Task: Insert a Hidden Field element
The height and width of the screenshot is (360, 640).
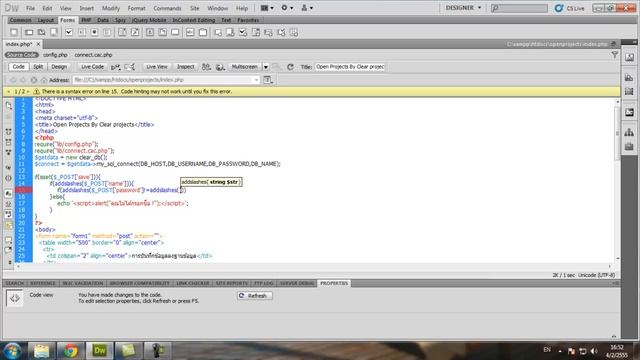Action: tap(41, 32)
